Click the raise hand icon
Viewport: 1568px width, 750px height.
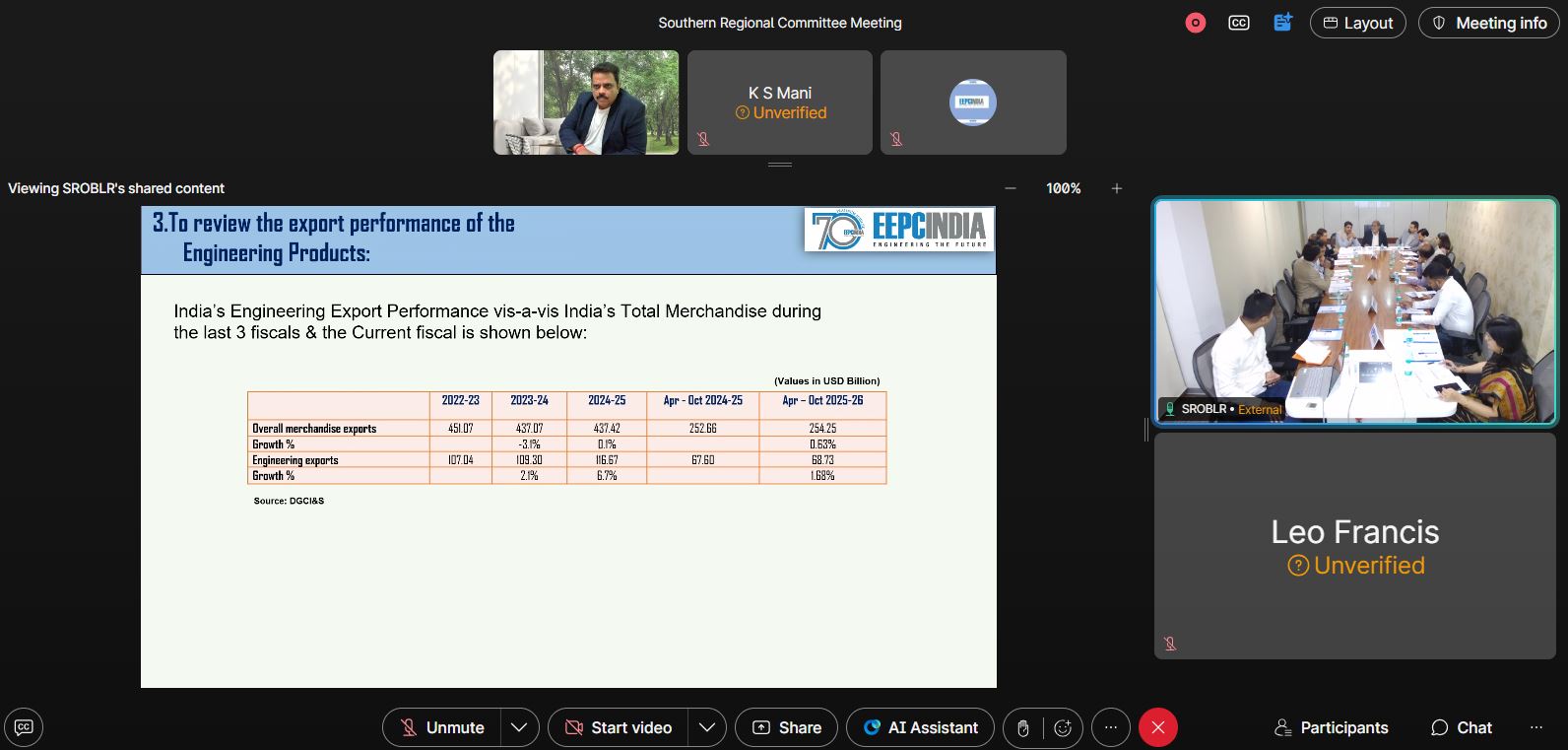pyautogui.click(x=1023, y=728)
